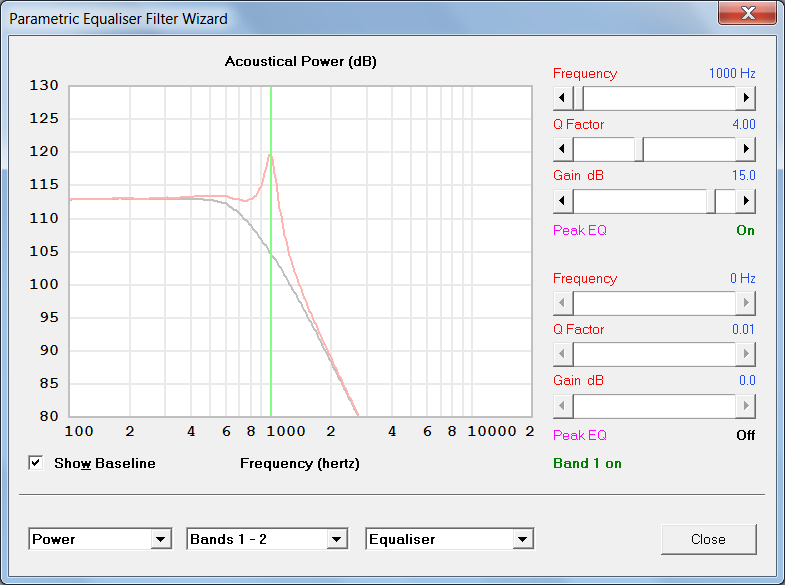Click Band 2 Frequency right arrow

[745, 303]
